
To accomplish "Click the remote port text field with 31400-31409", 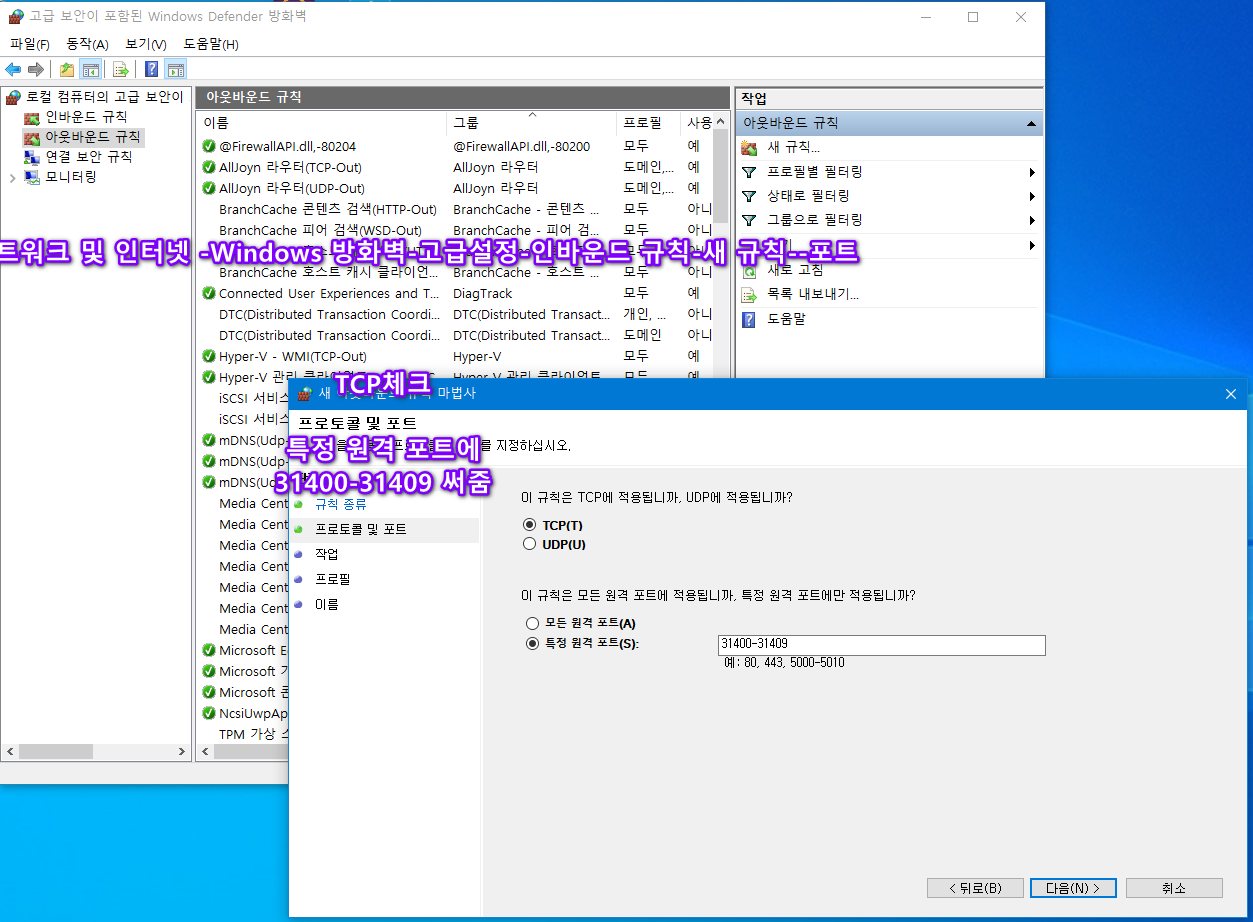I will click(x=881, y=645).
